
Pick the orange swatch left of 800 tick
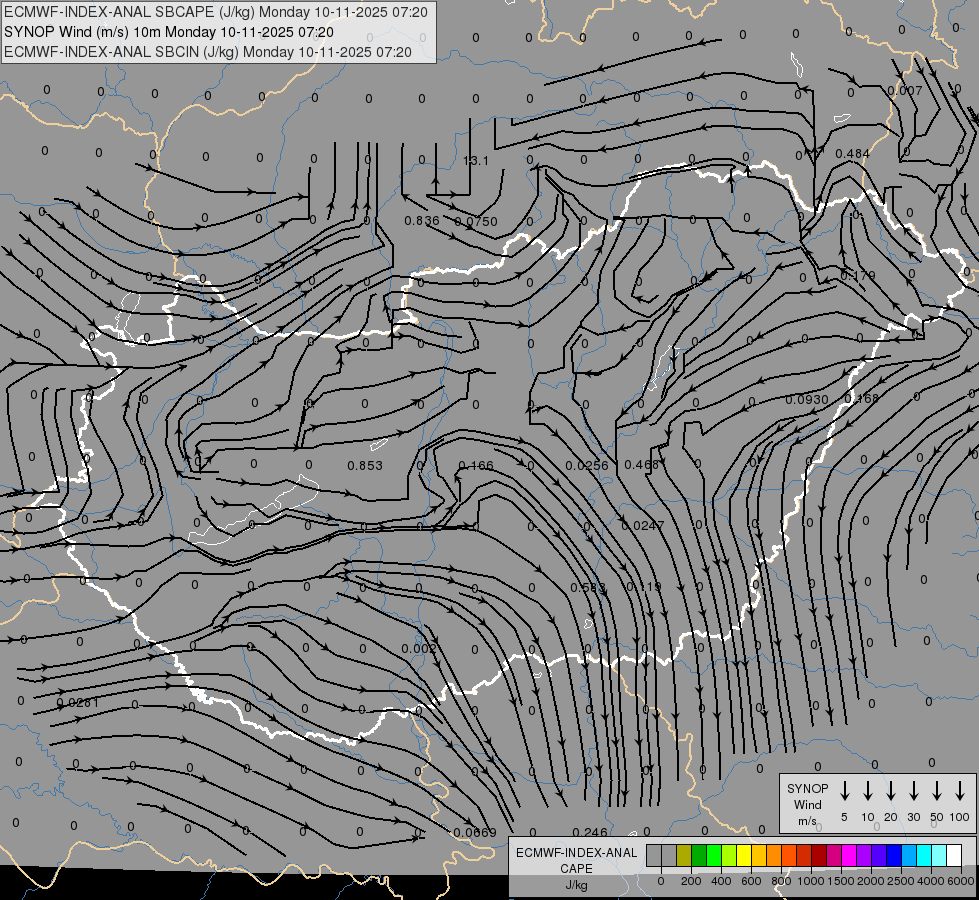tap(774, 855)
